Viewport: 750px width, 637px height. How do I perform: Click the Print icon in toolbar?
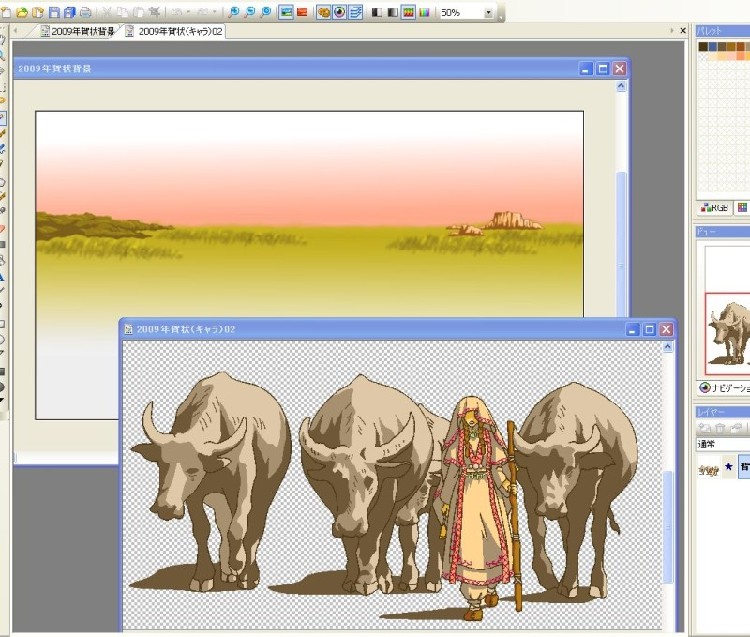pos(85,12)
